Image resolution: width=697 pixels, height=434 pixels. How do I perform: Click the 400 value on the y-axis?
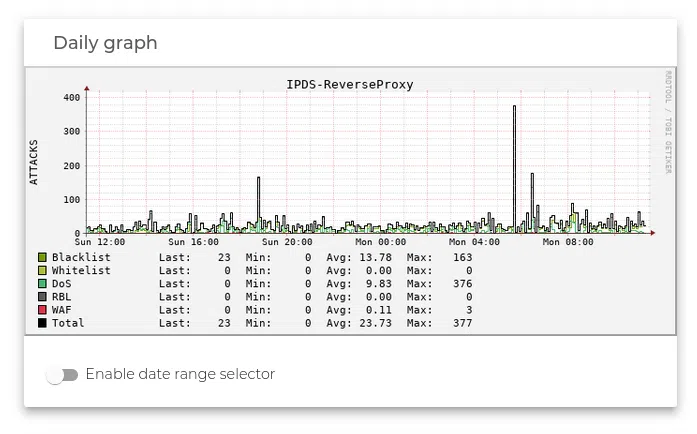pyautogui.click(x=70, y=98)
